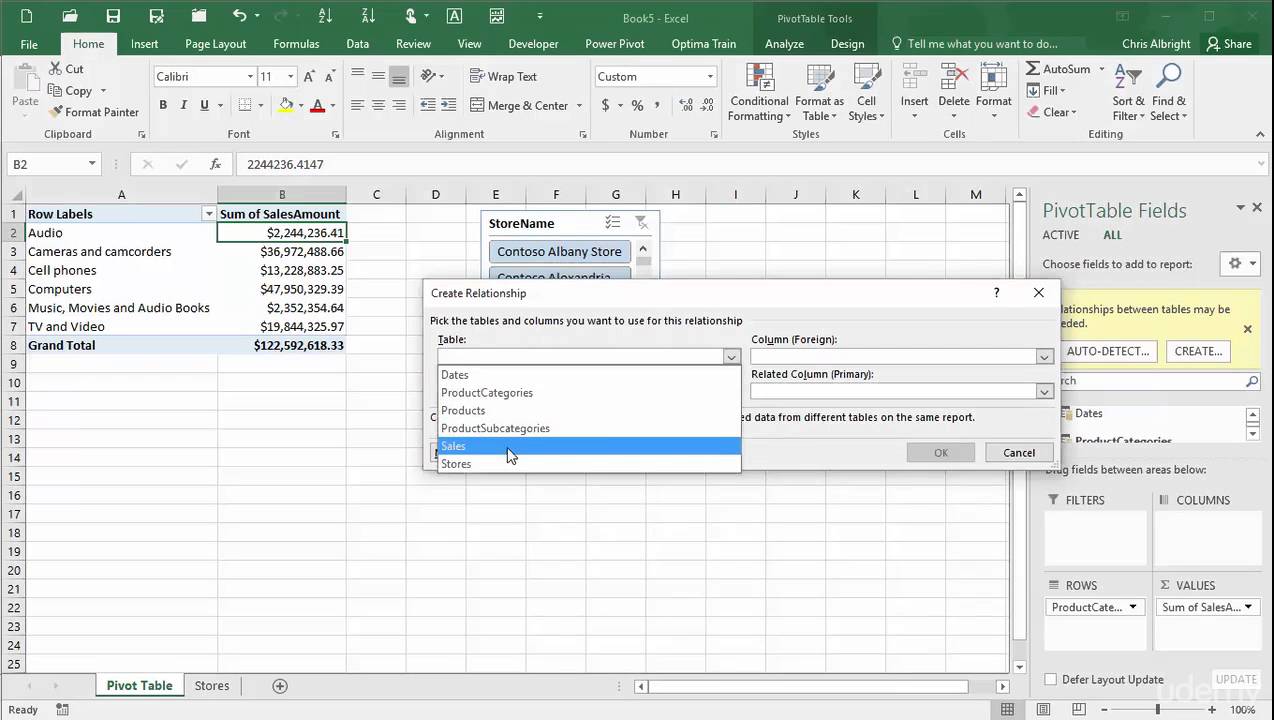Switch to the Analyze tab
Screen dimensions: 1274x720
784,44
